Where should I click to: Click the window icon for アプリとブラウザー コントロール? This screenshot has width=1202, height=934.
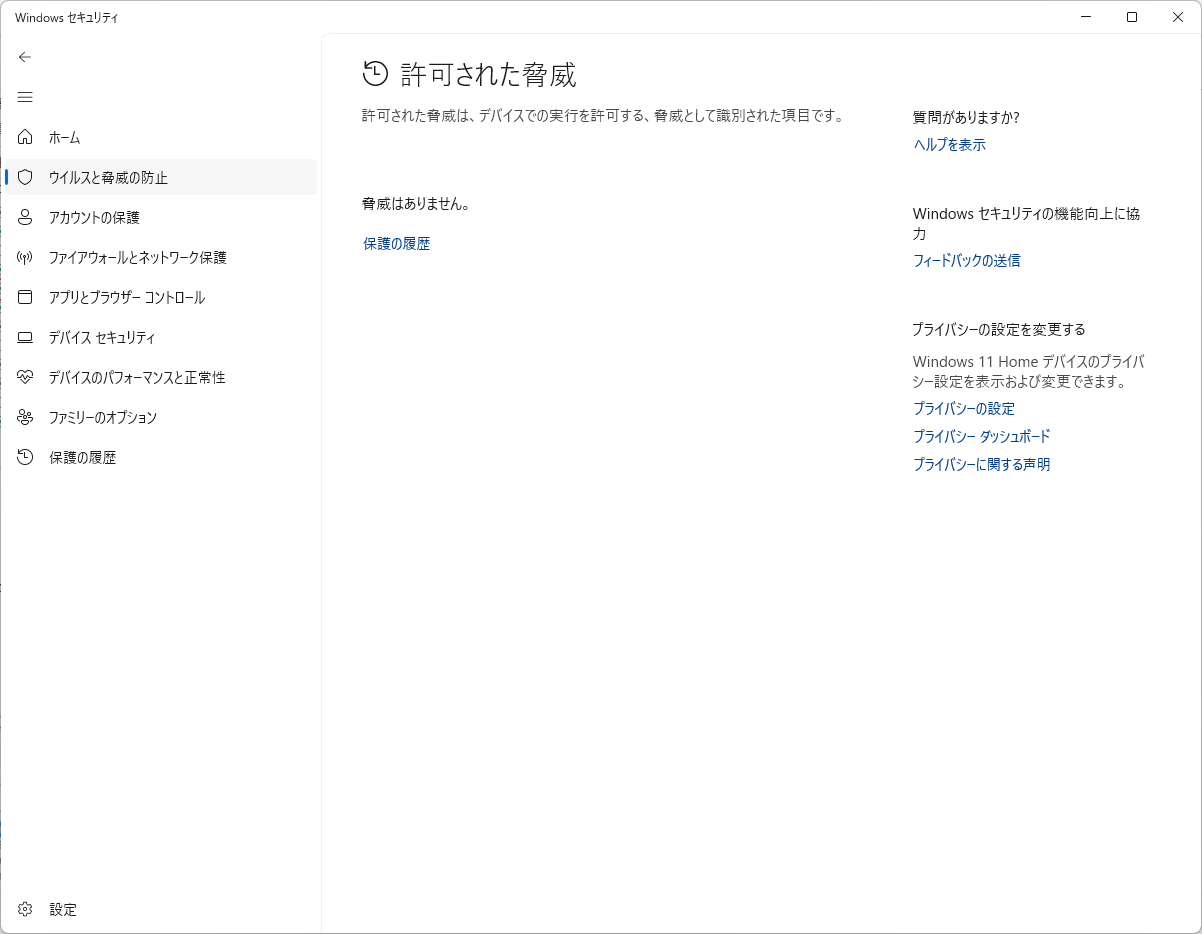(26, 297)
